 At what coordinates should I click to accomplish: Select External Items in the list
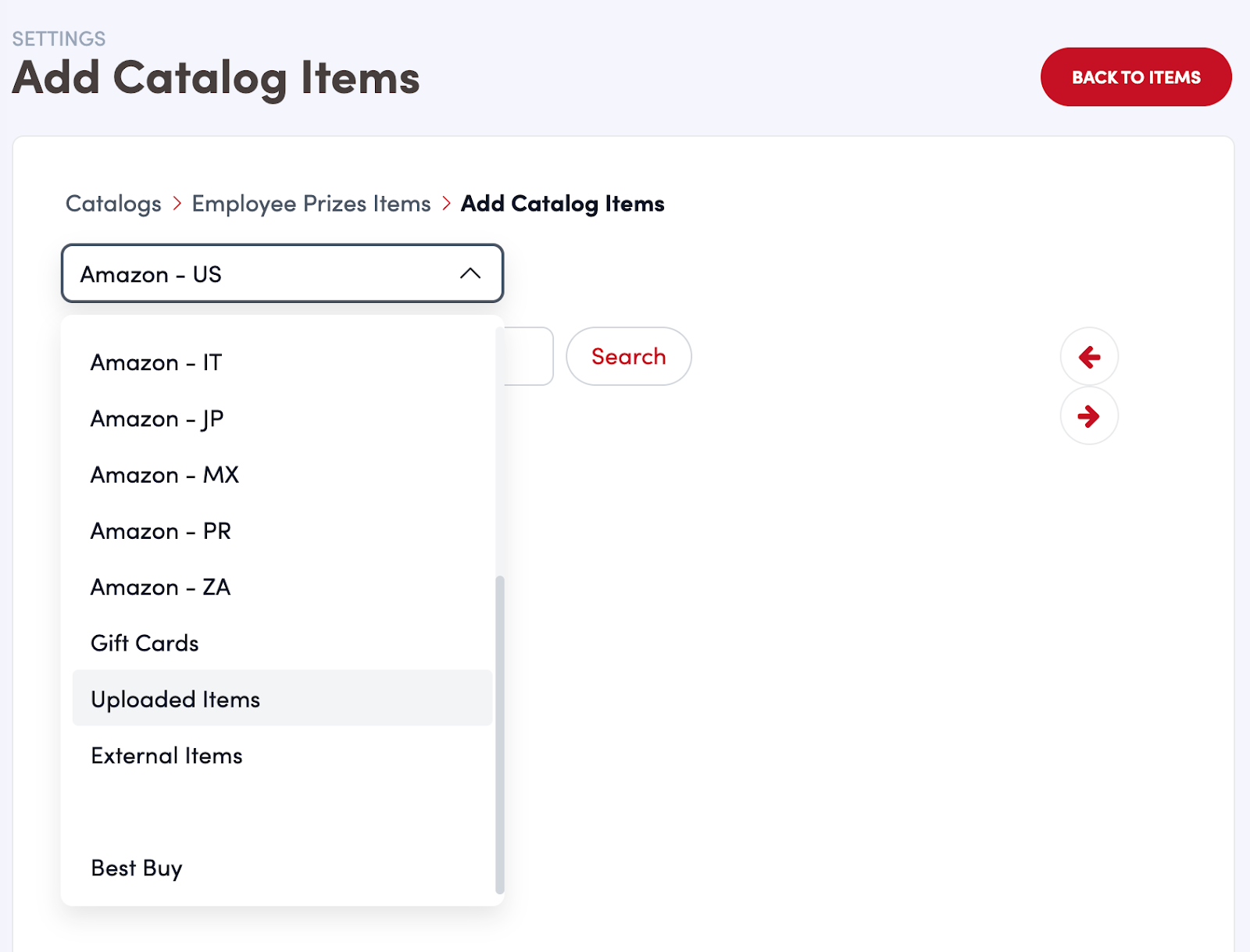(x=167, y=756)
